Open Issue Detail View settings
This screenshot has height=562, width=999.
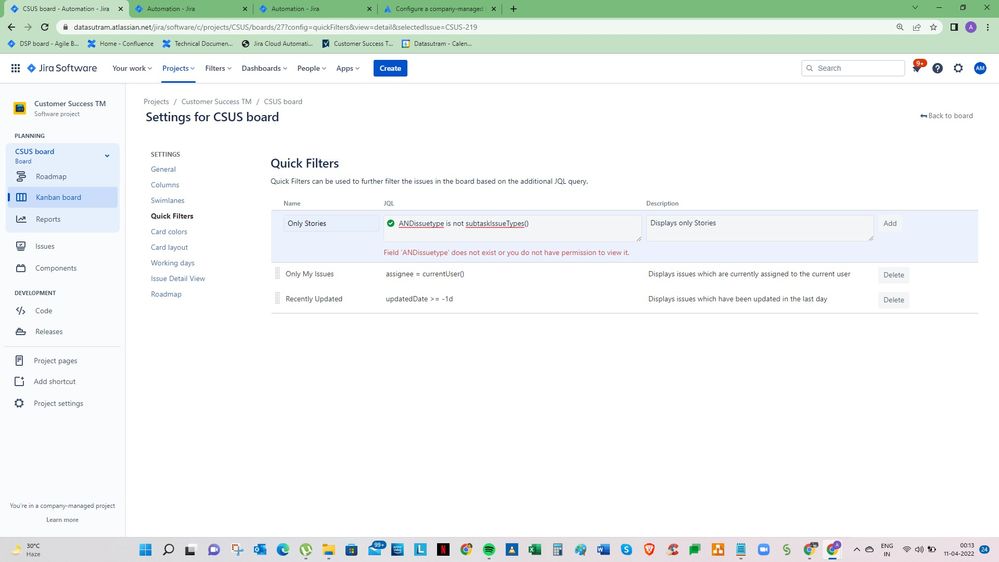pyautogui.click(x=178, y=278)
